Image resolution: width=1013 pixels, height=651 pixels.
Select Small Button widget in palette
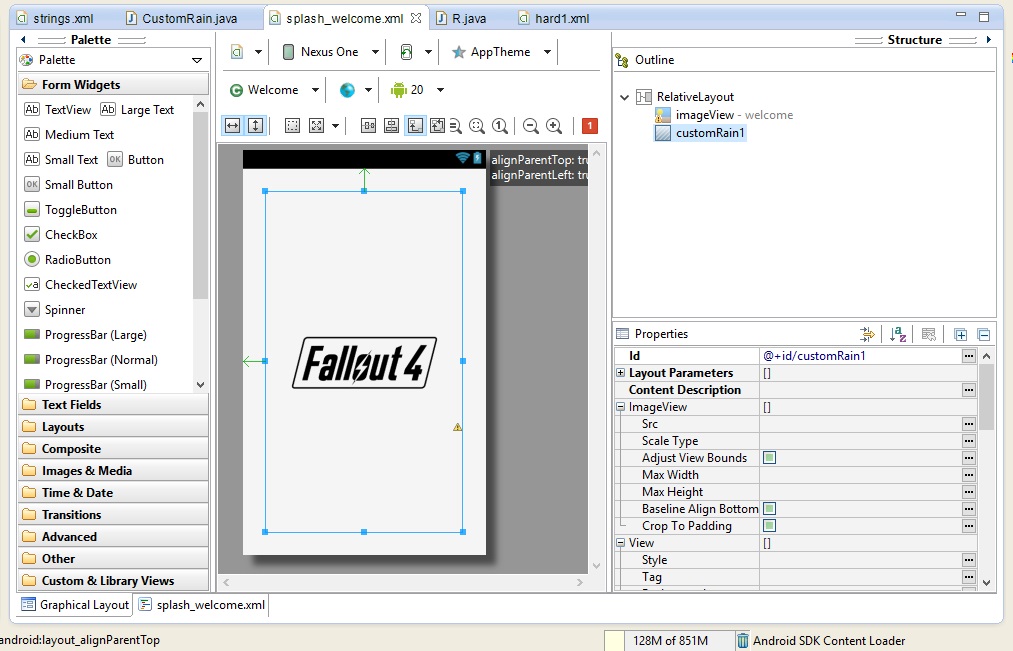point(68,185)
